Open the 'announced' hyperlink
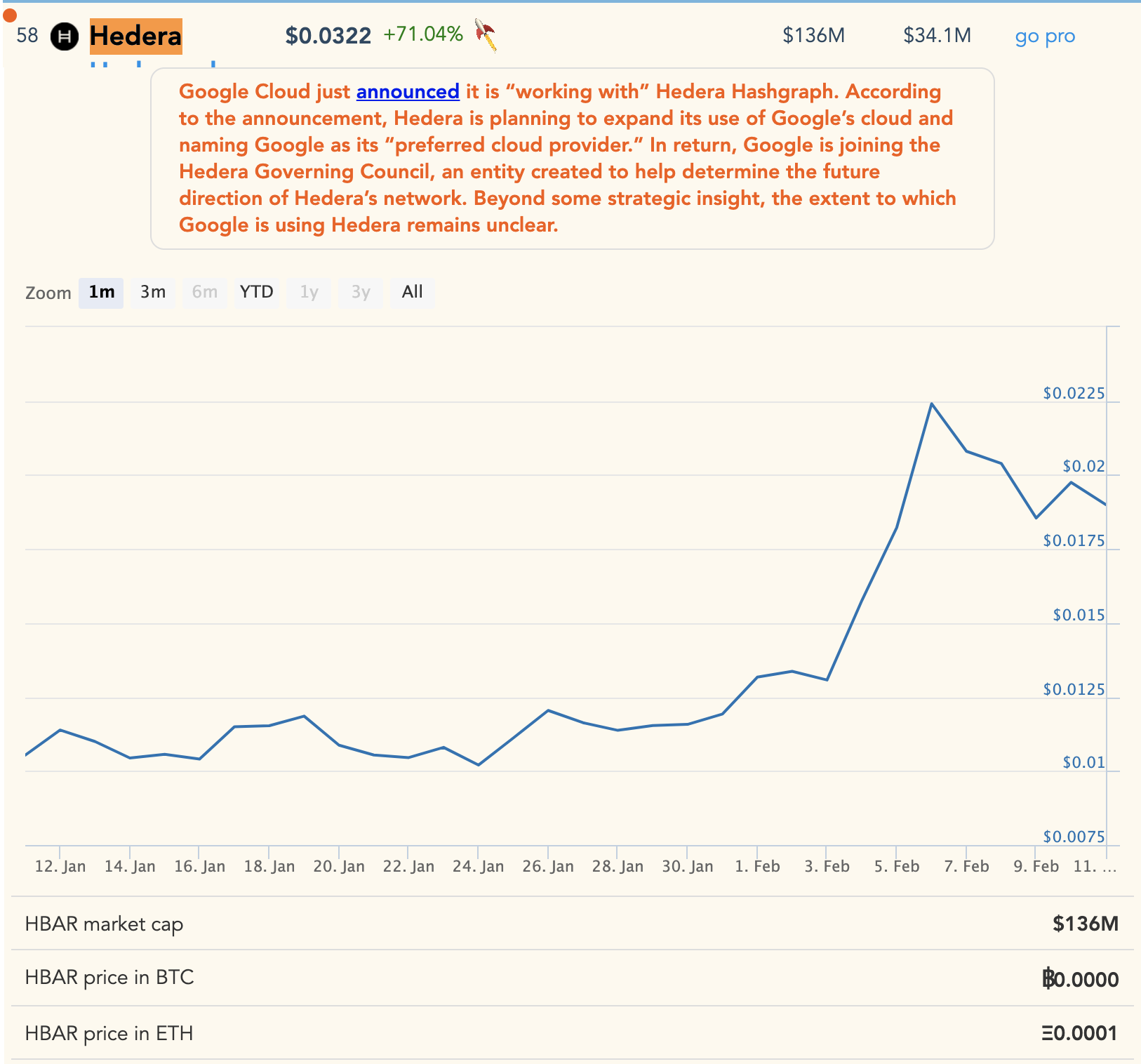This screenshot has height=1064, width=1141. [408, 91]
